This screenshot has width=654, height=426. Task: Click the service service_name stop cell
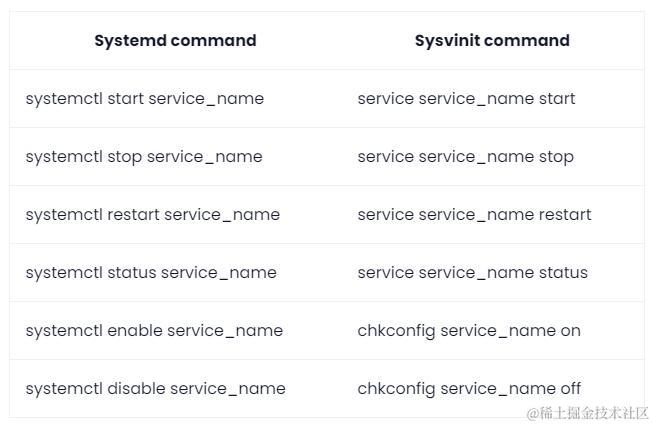pyautogui.click(x=465, y=157)
